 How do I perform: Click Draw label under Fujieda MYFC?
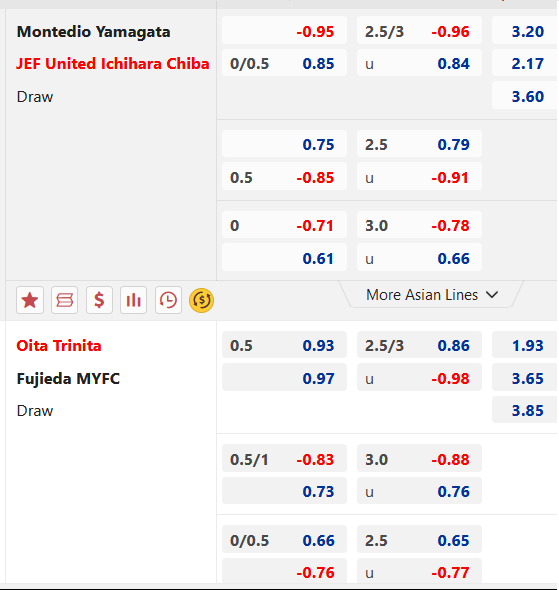click(x=35, y=411)
